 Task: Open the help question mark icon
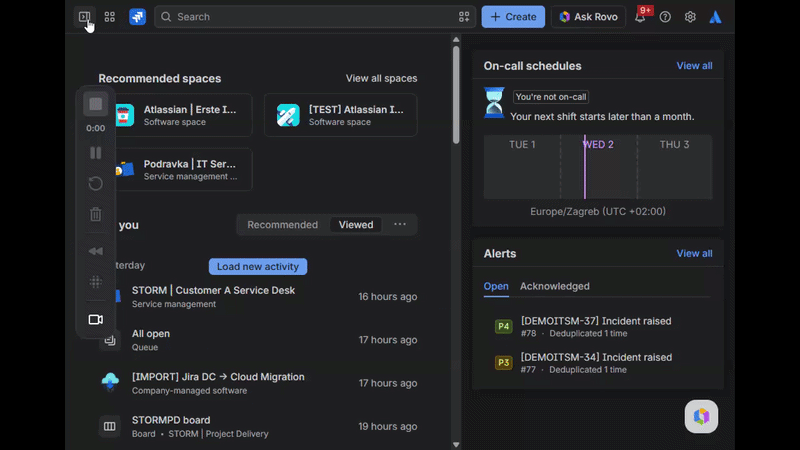[x=665, y=17]
